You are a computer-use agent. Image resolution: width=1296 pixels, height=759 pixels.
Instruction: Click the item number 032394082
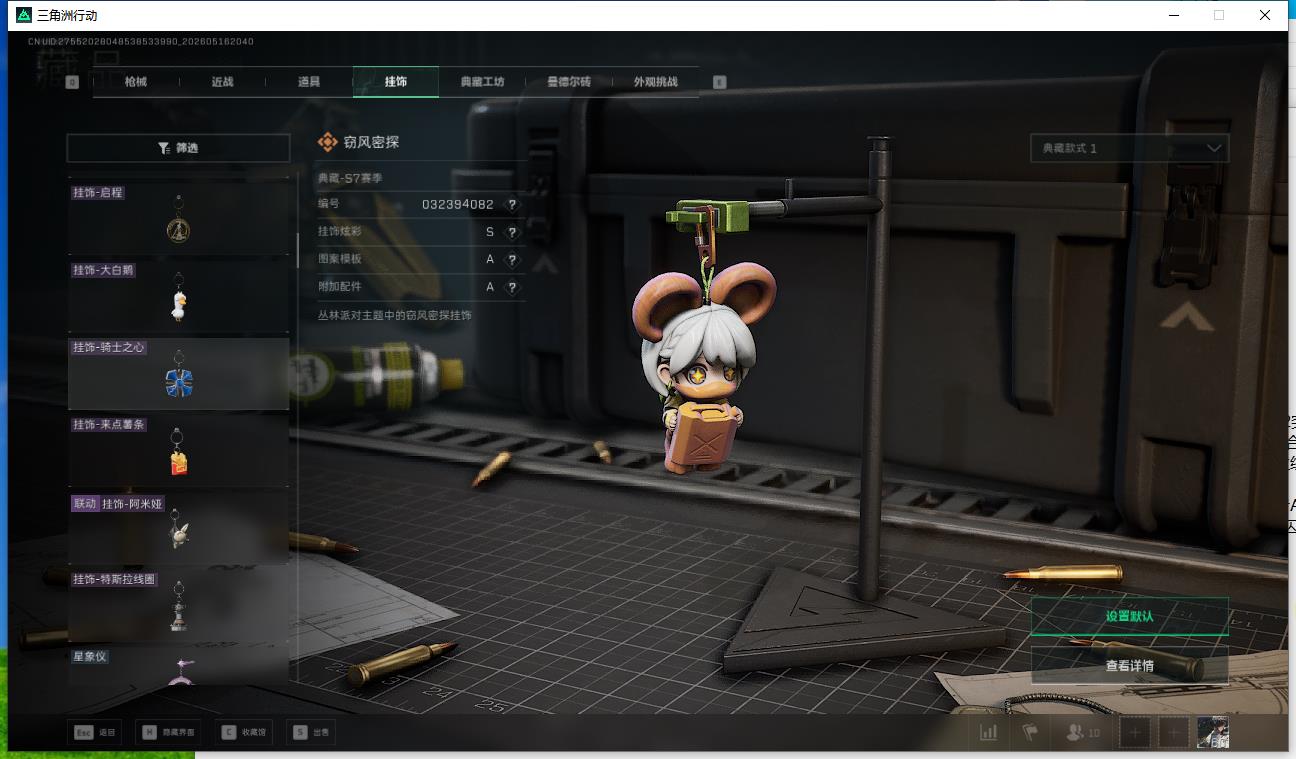click(458, 204)
